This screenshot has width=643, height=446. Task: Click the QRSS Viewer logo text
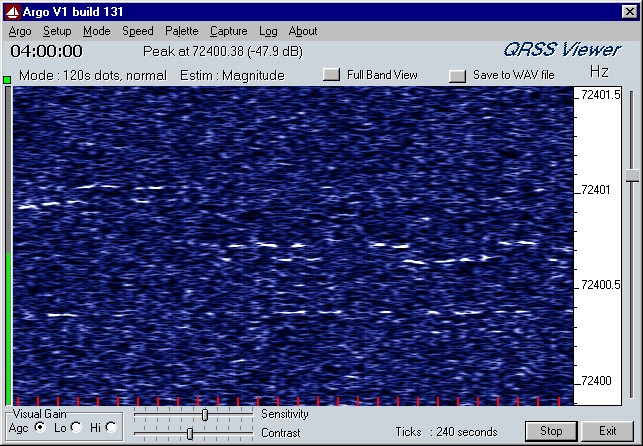click(562, 50)
